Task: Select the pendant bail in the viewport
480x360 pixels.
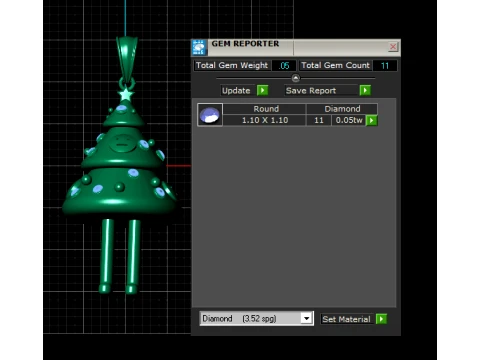Action: [x=127, y=58]
